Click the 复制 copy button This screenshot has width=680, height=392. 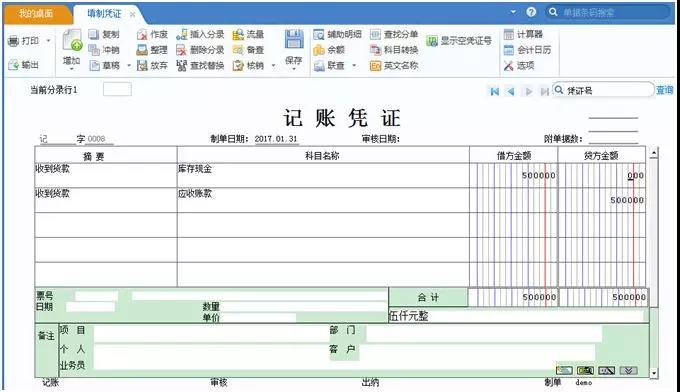coord(104,34)
